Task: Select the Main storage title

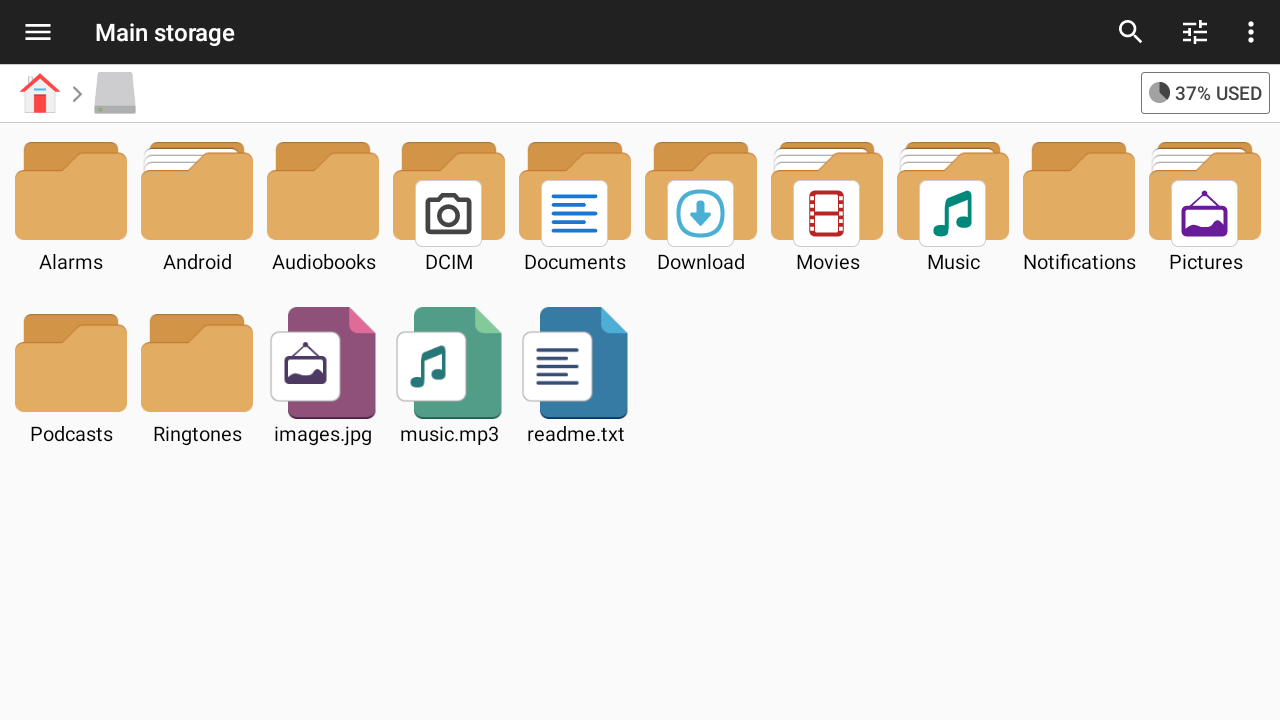Action: tap(164, 32)
